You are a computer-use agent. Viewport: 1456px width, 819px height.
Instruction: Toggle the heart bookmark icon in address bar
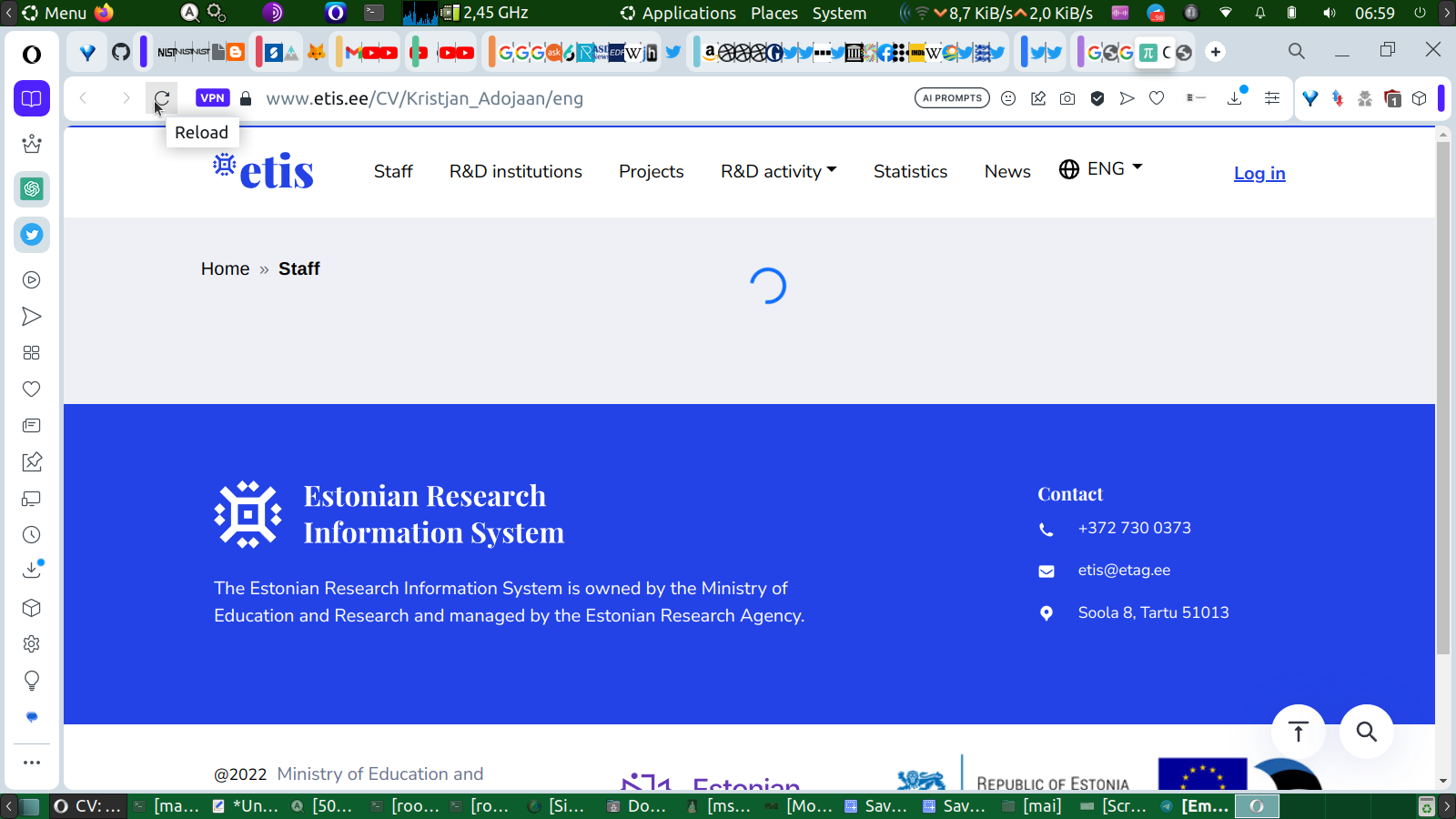coord(1157,98)
